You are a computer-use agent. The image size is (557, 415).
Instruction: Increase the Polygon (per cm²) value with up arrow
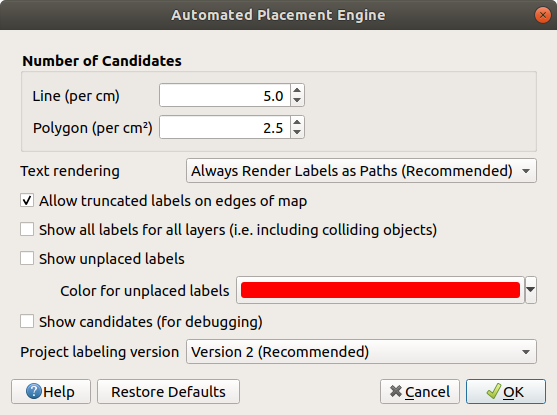297,122
